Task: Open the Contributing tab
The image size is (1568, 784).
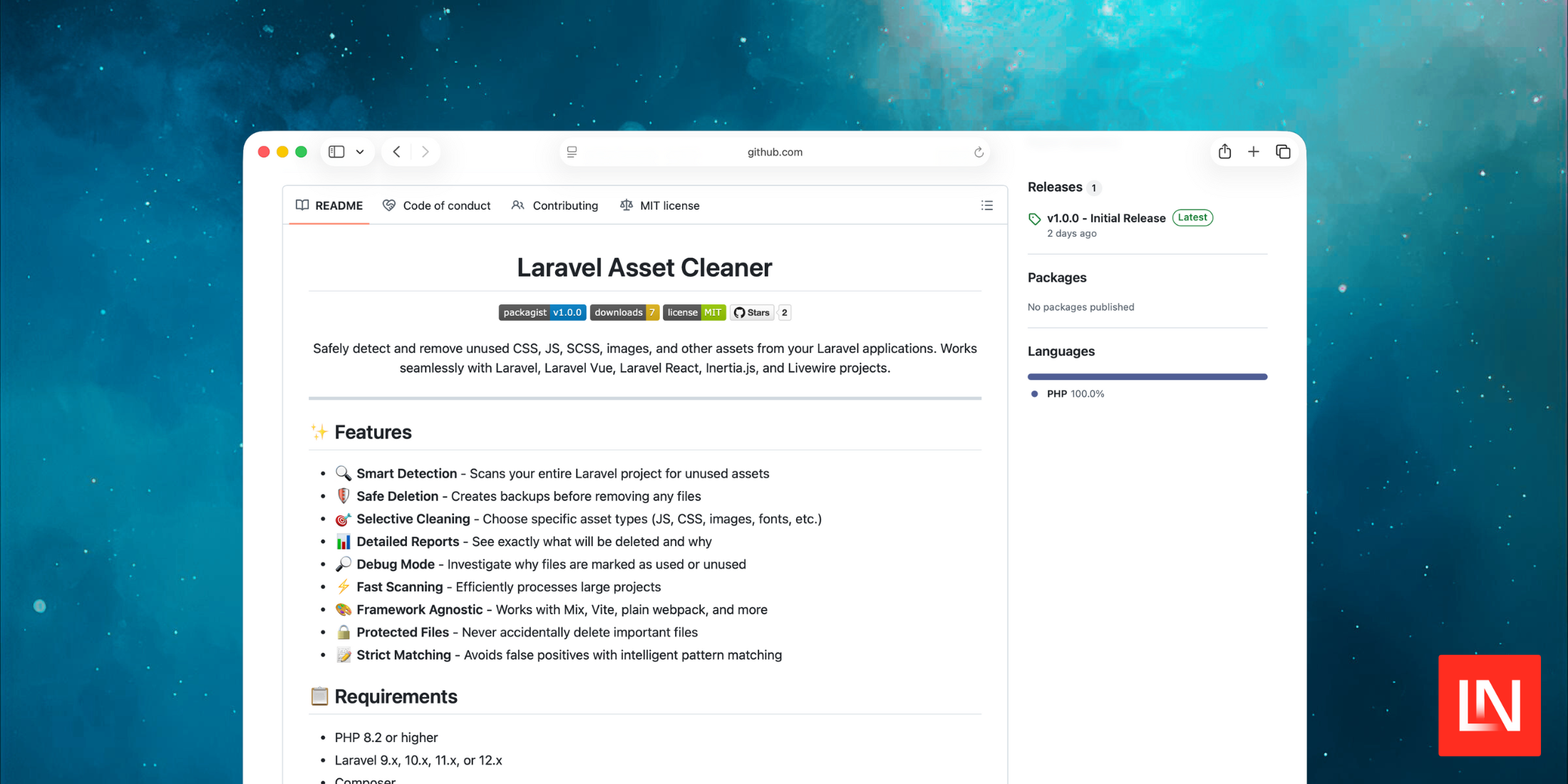Action: click(565, 205)
